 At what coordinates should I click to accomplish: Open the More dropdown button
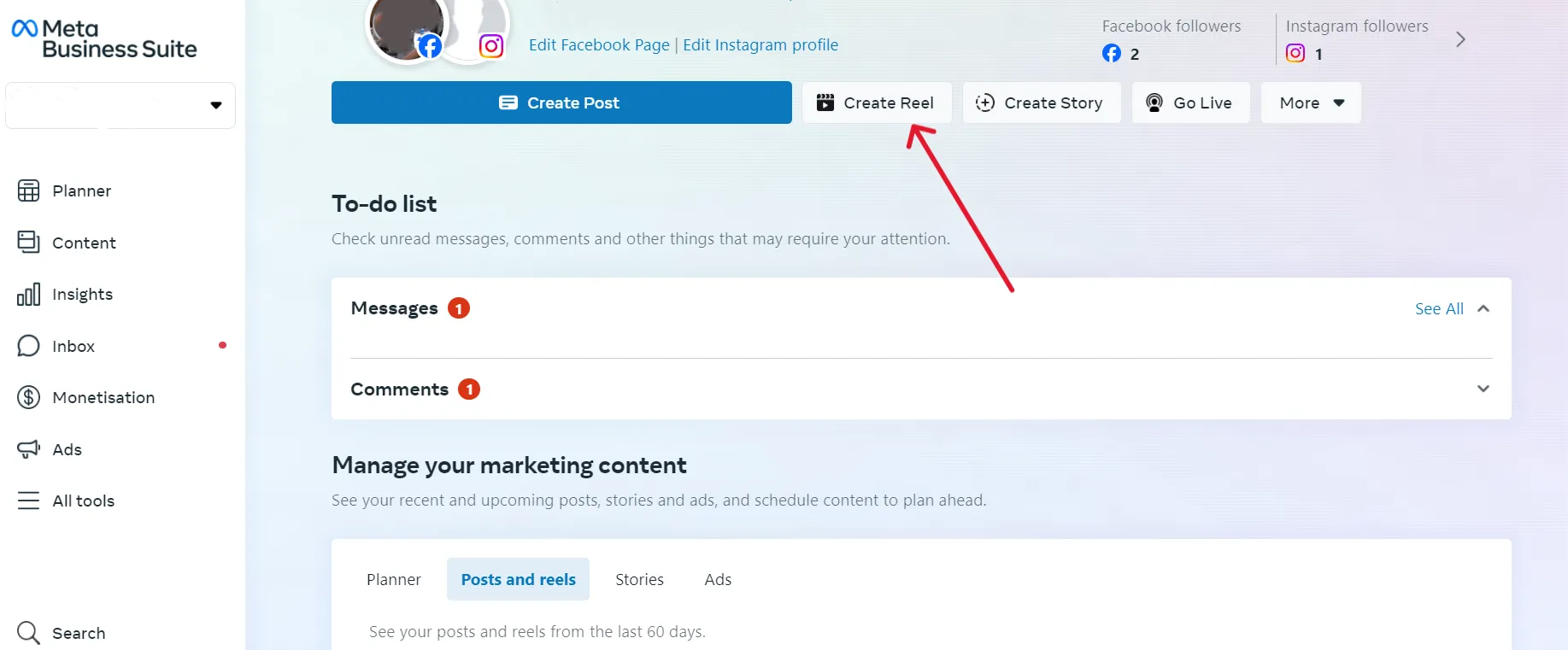(x=1310, y=102)
